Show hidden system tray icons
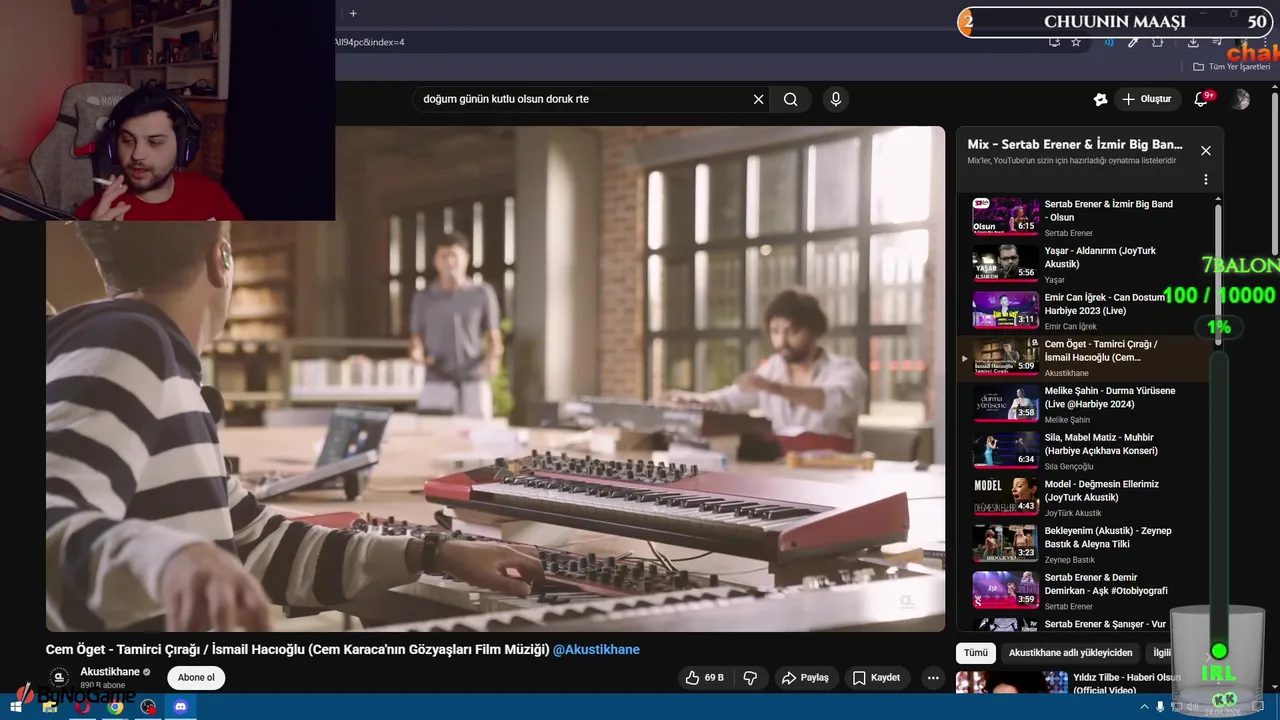1280x720 pixels. tap(1144, 707)
